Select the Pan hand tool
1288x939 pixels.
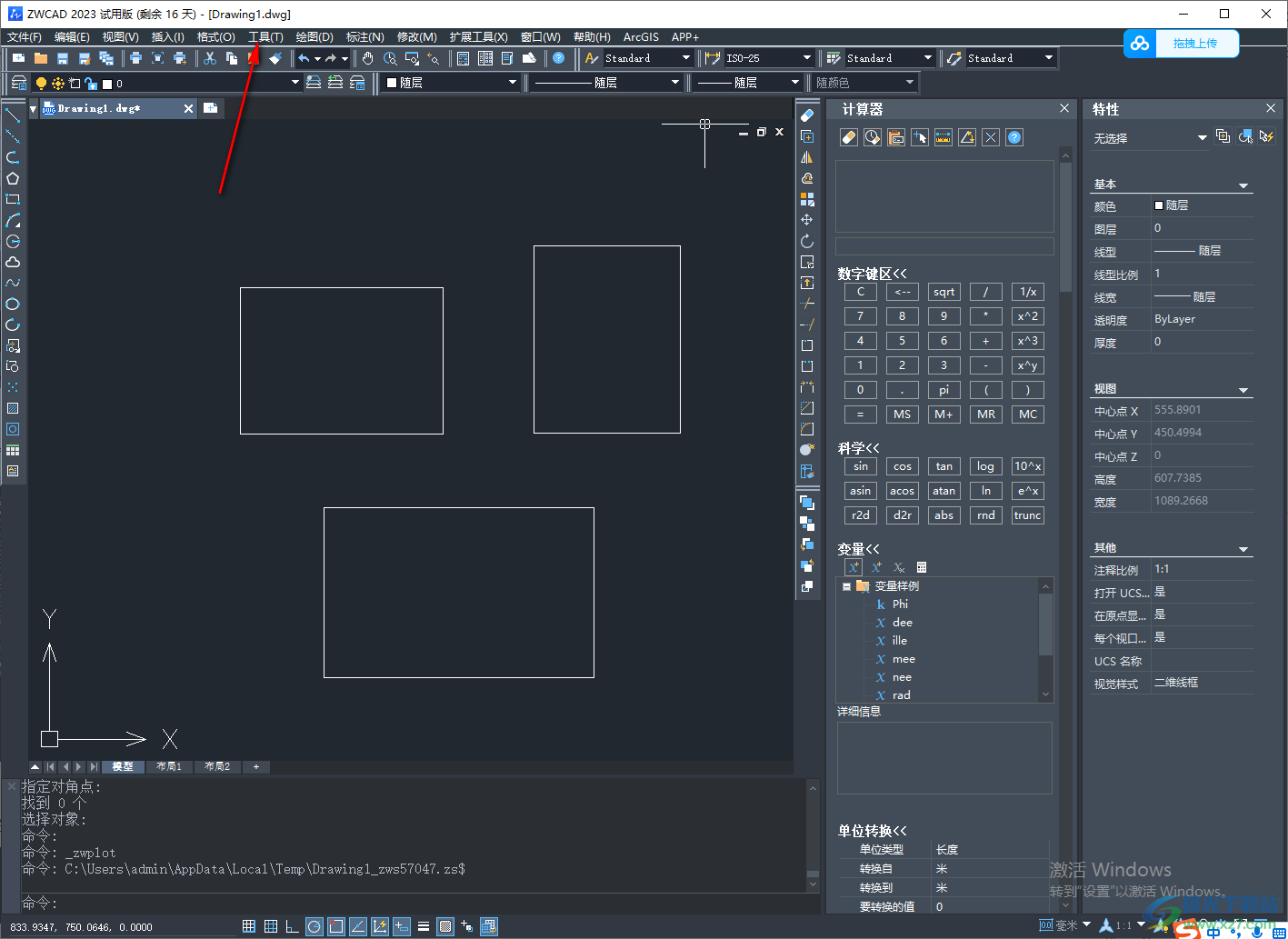[367, 58]
